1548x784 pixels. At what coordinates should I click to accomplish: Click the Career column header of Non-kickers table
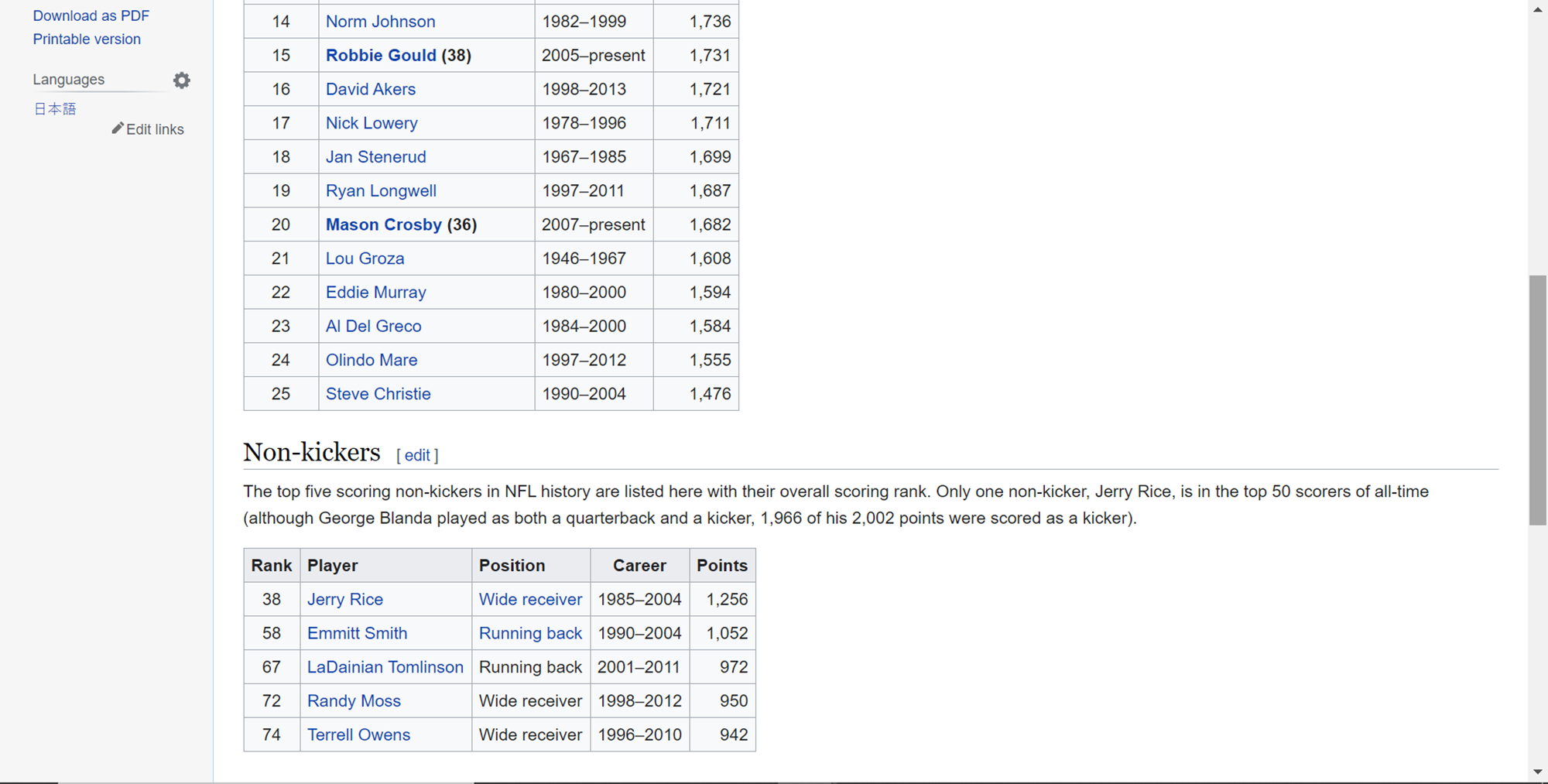click(x=640, y=566)
